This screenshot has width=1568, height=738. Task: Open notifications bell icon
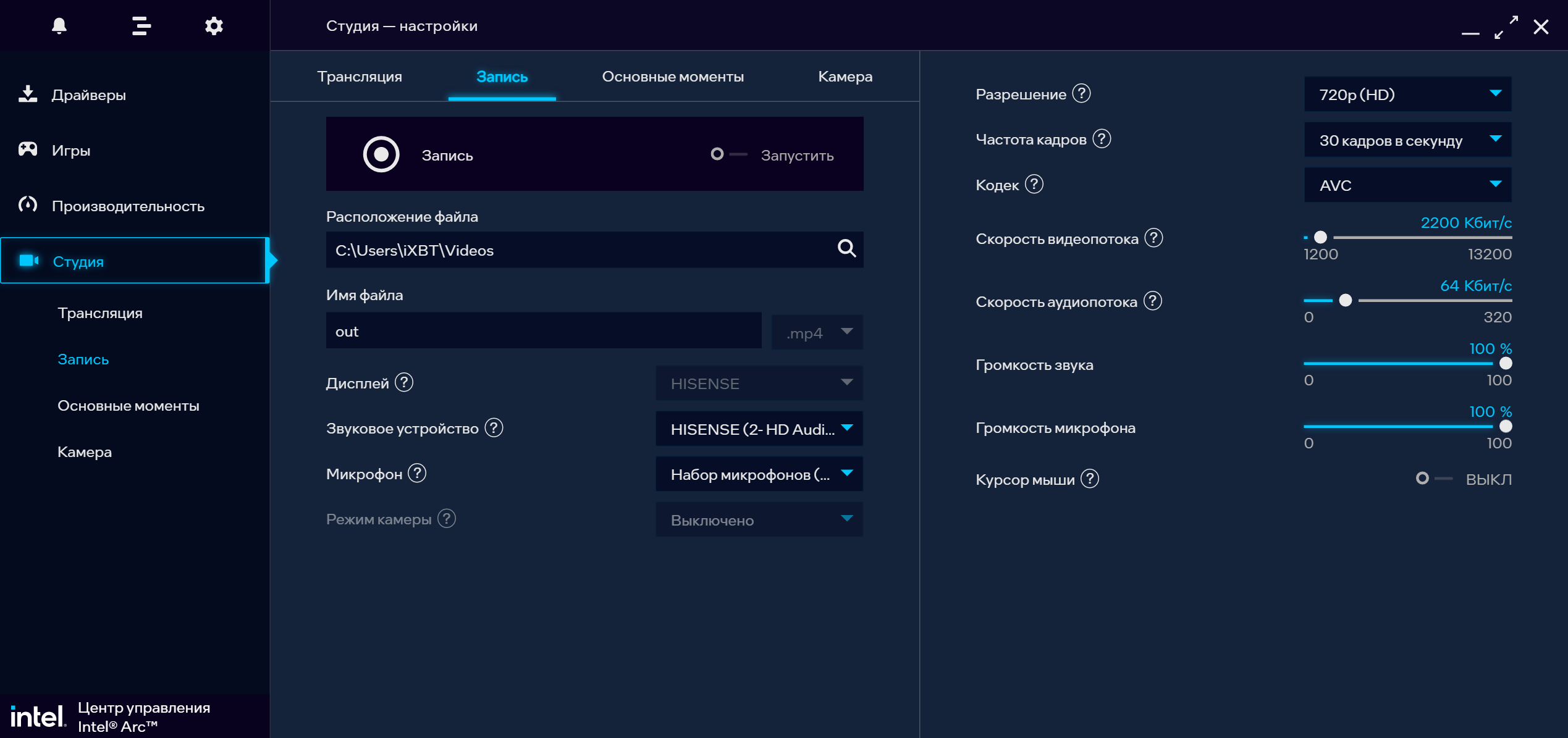[x=59, y=26]
